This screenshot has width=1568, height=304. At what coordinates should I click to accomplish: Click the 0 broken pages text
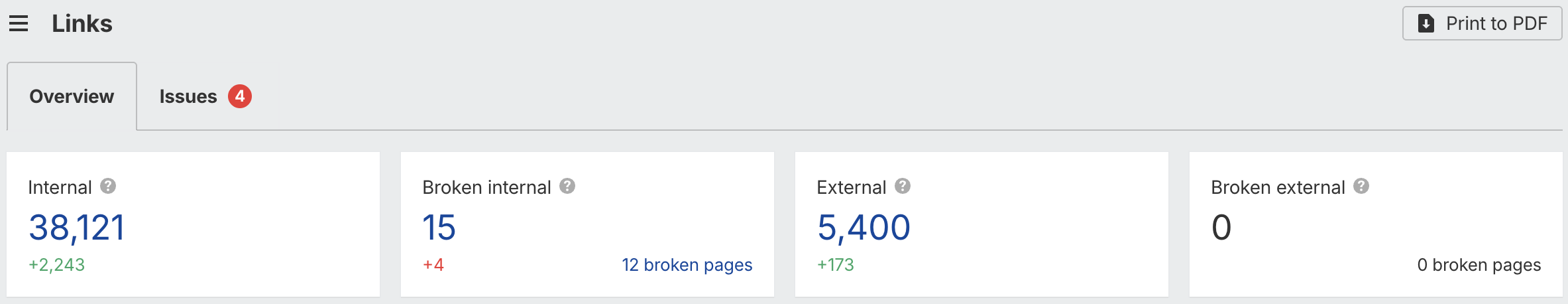[1479, 265]
